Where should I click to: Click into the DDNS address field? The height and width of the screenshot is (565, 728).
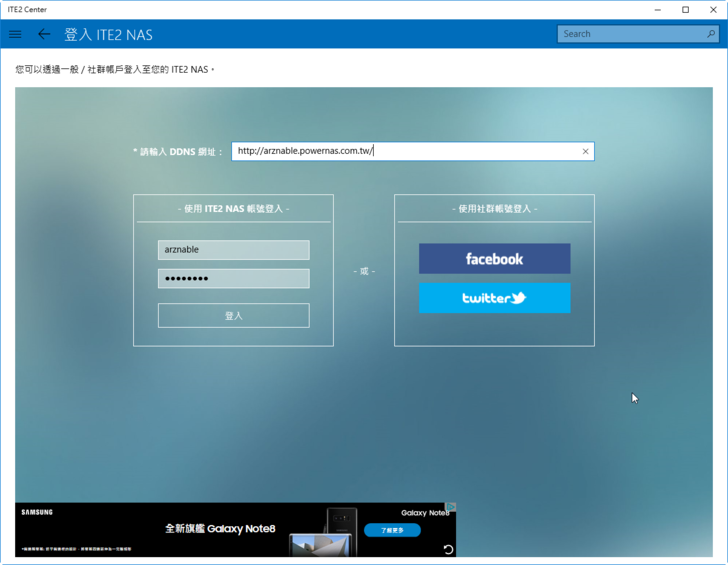click(400, 152)
